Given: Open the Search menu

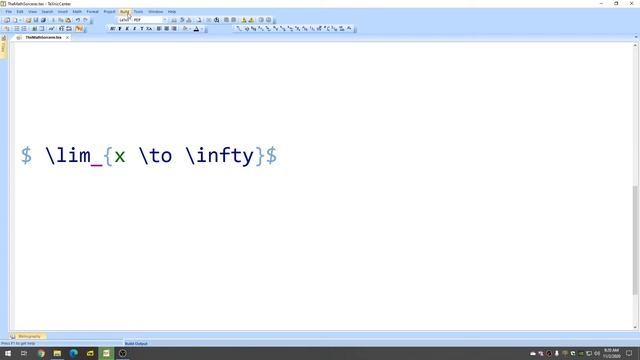Looking at the screenshot, I should pyautogui.click(x=47, y=12).
